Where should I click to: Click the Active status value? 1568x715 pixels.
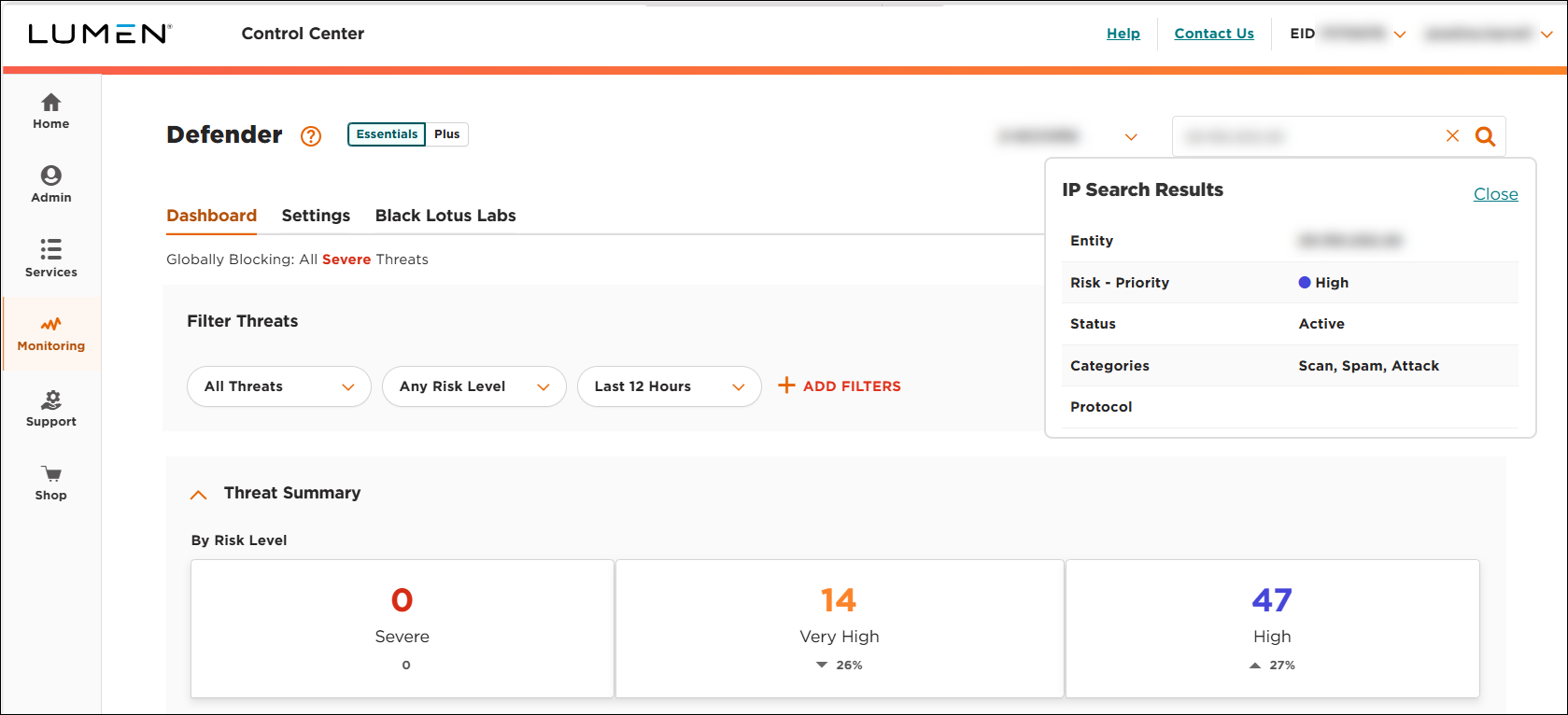coord(1321,324)
